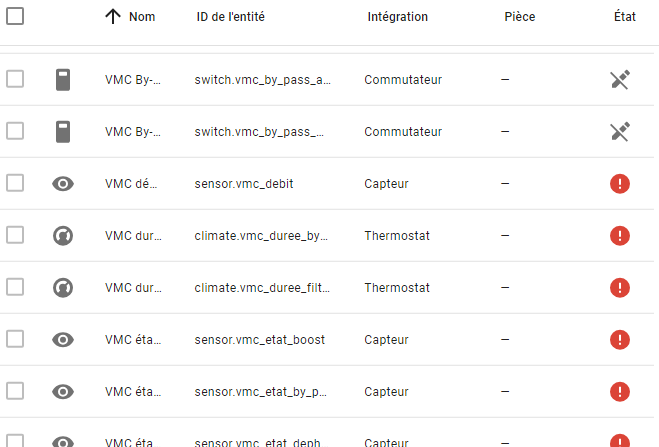Click the eye icon of sensor.vmc_etat_by_p row
The width and height of the screenshot is (659, 447).
tap(63, 392)
